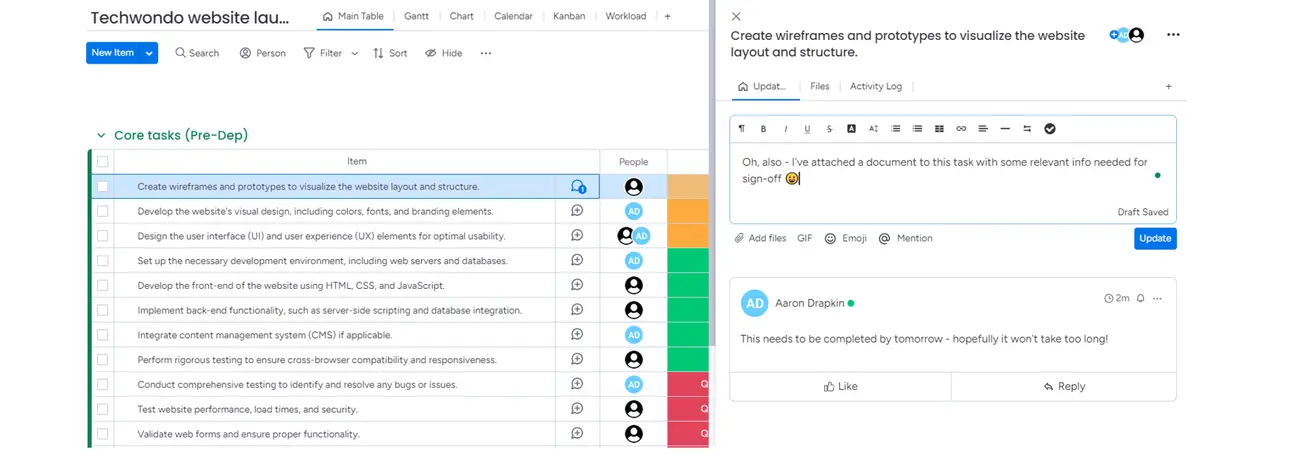Collapse the Core tasks (Pre-Dep) group
Image resolution: width=1300 pixels, height=472 pixels.
point(100,136)
